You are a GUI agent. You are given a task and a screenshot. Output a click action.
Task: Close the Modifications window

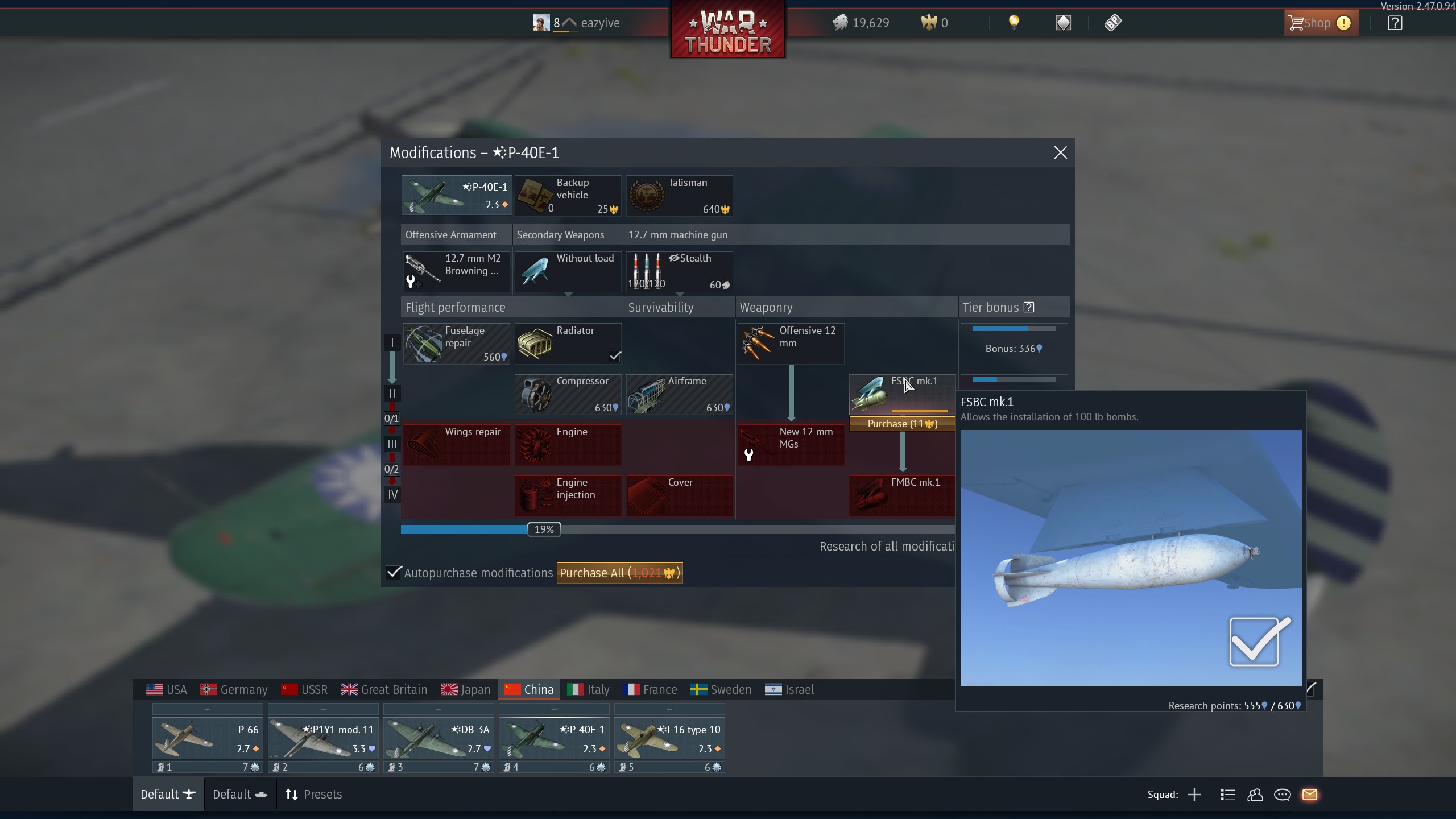click(x=1060, y=152)
